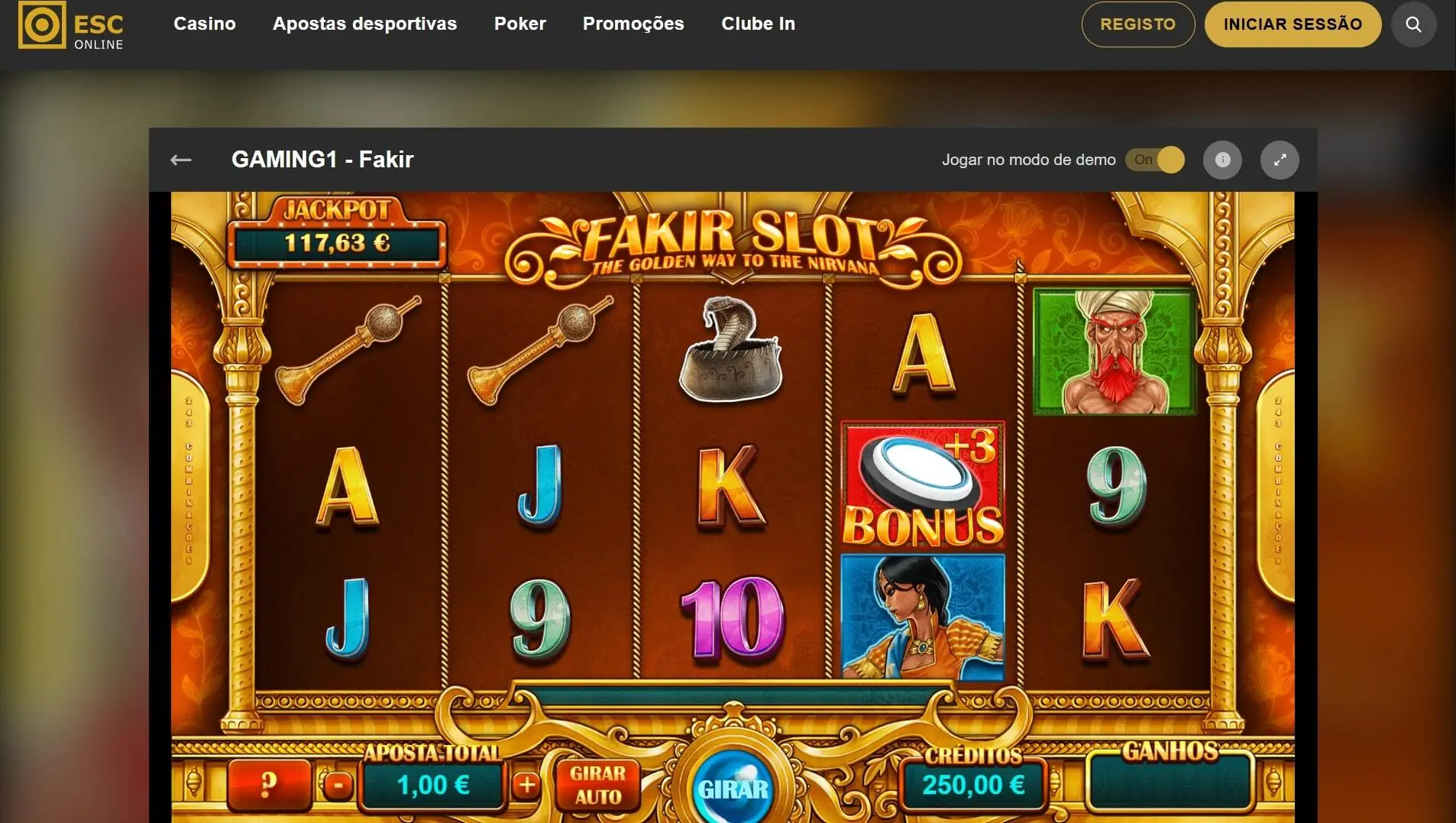Go to the Poker section

tap(519, 24)
